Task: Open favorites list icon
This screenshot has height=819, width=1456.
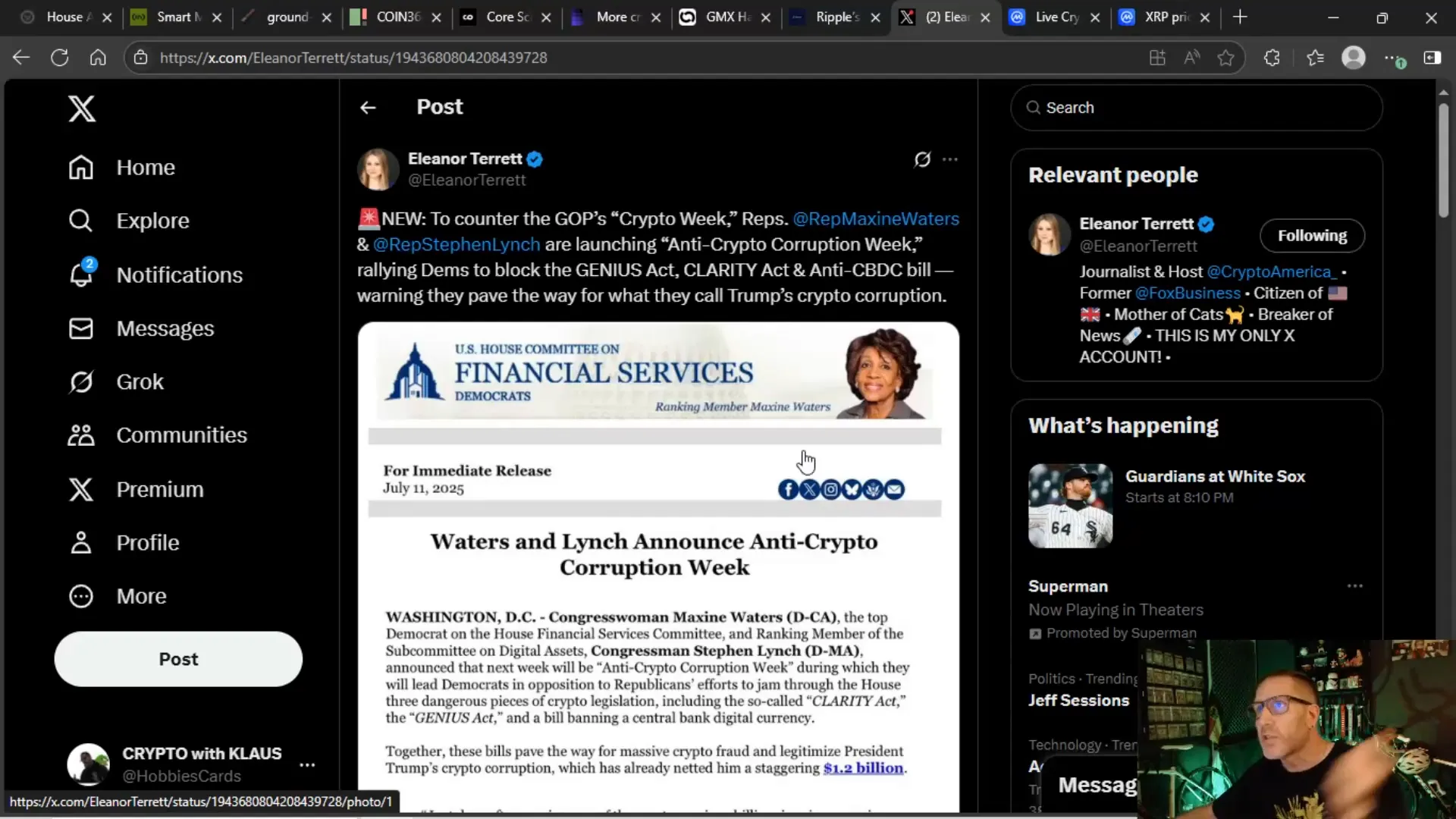Action: 1316,58
